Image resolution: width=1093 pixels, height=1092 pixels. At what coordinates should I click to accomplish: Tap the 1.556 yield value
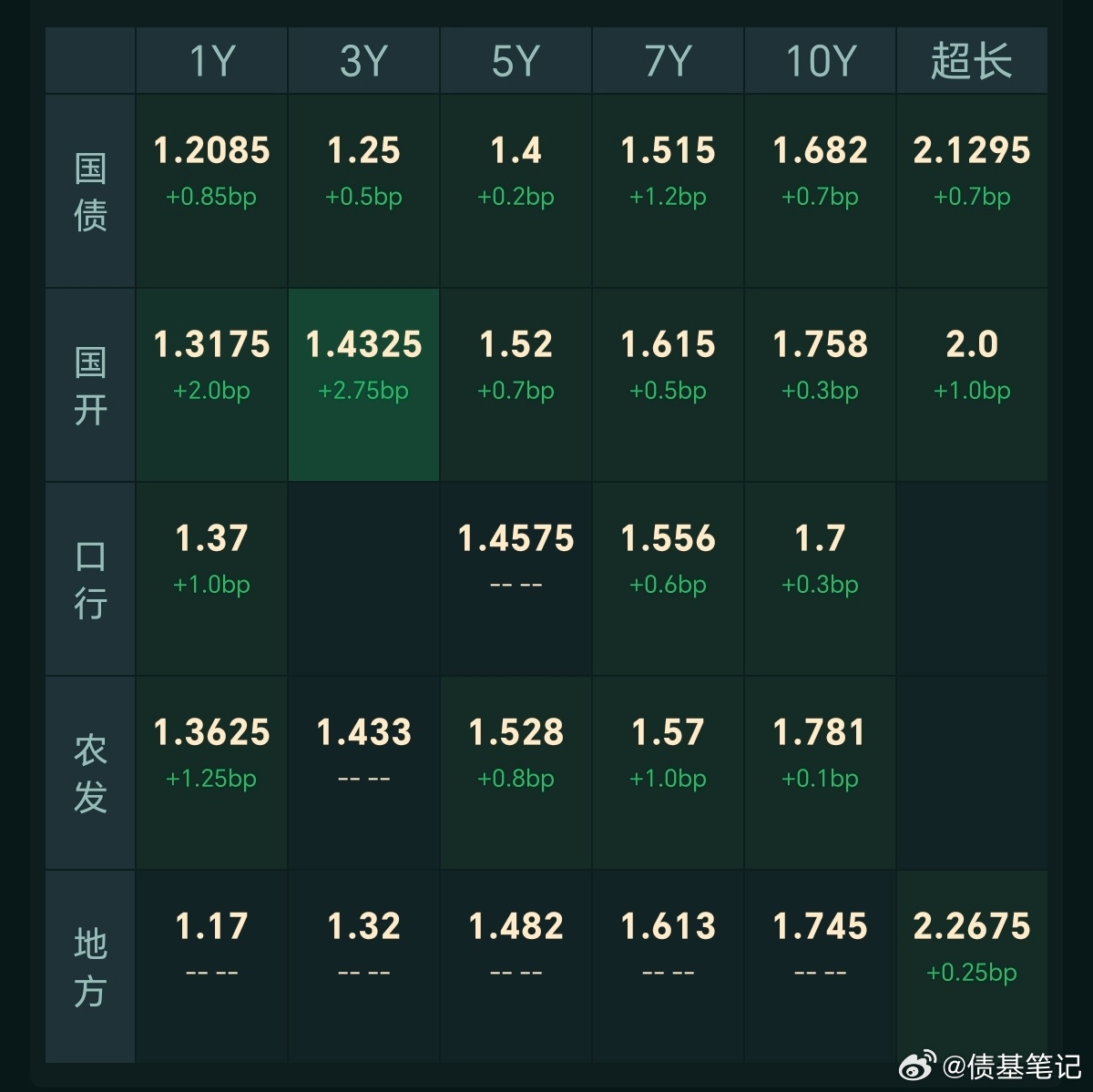[x=668, y=538]
